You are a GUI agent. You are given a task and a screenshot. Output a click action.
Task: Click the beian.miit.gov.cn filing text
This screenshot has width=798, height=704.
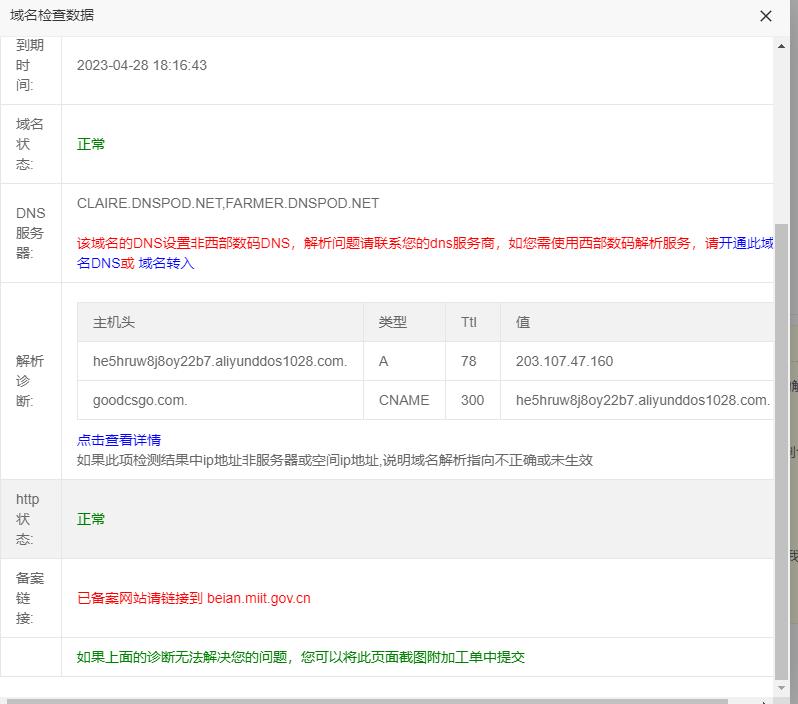point(258,598)
